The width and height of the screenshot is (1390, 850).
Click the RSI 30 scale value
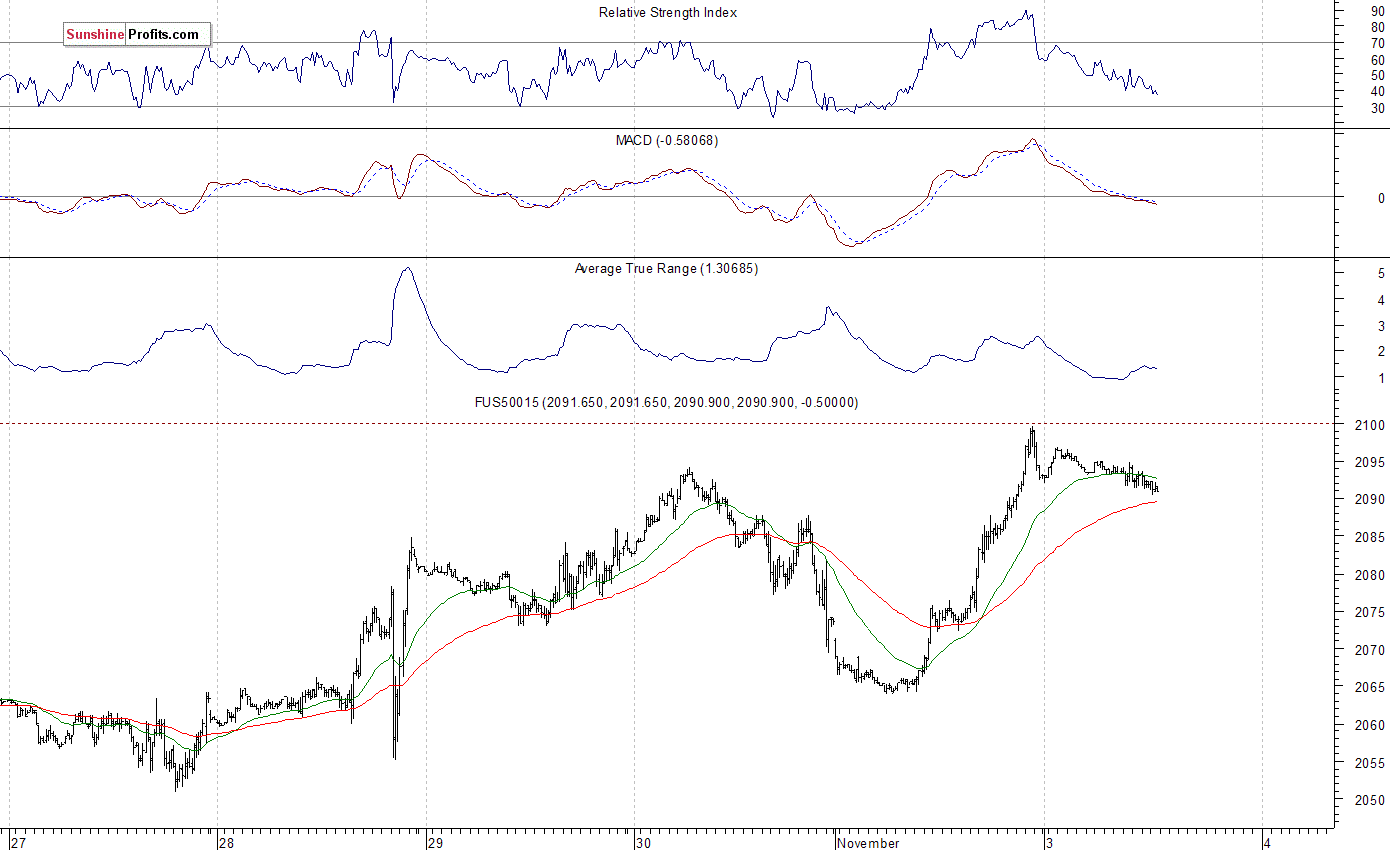(1378, 108)
